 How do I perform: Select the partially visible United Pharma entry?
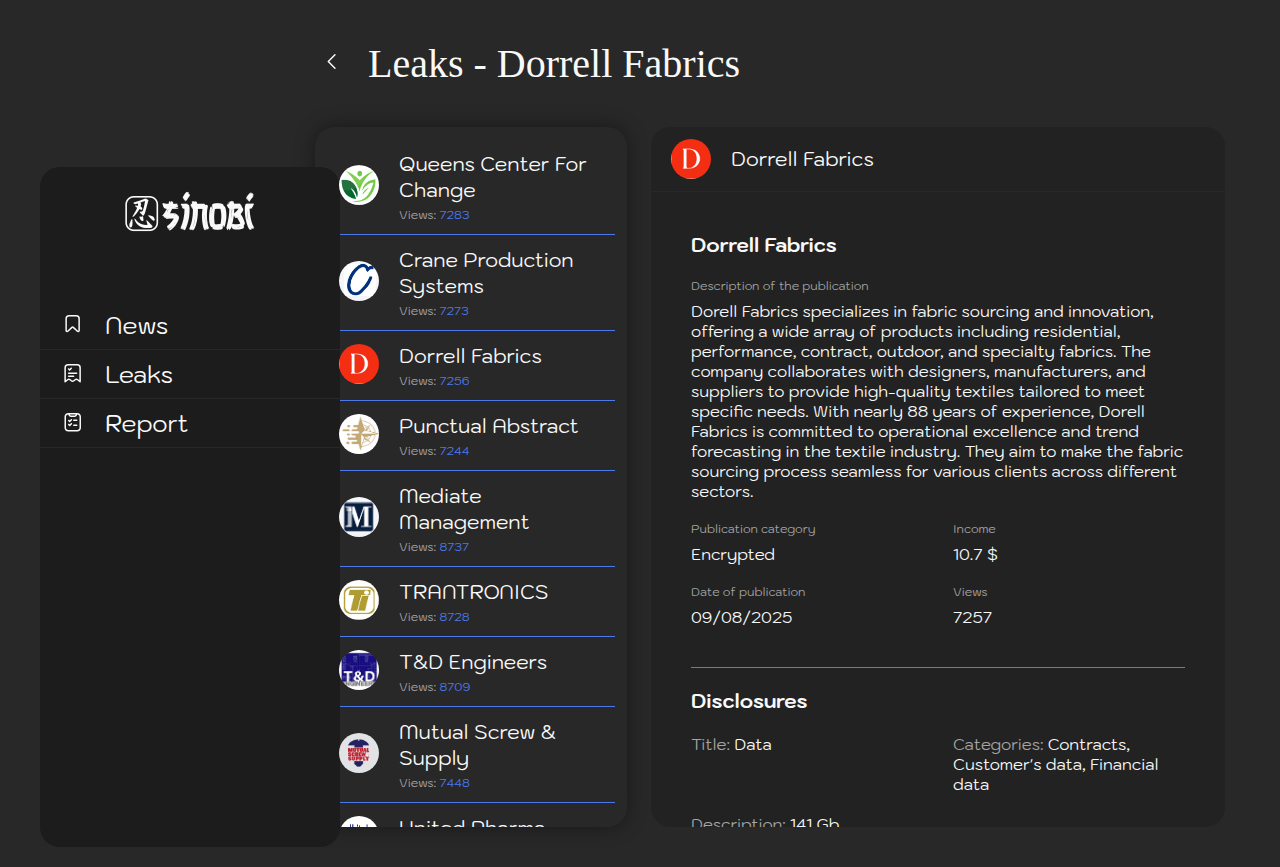471,822
